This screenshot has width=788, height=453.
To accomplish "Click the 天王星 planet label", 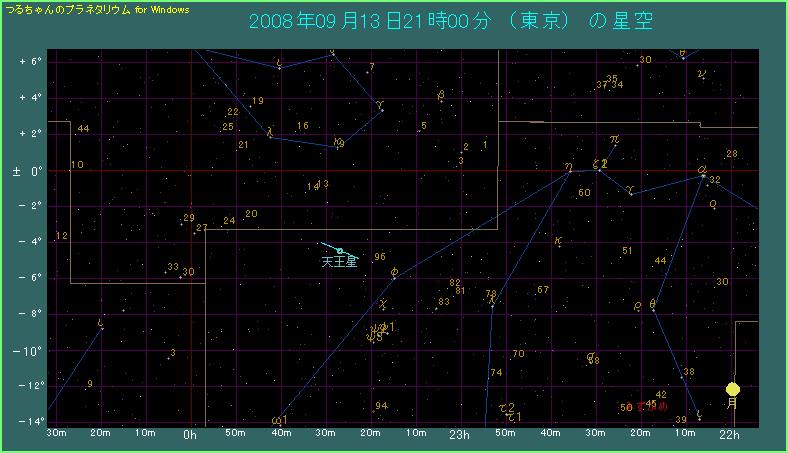I will tap(338, 263).
